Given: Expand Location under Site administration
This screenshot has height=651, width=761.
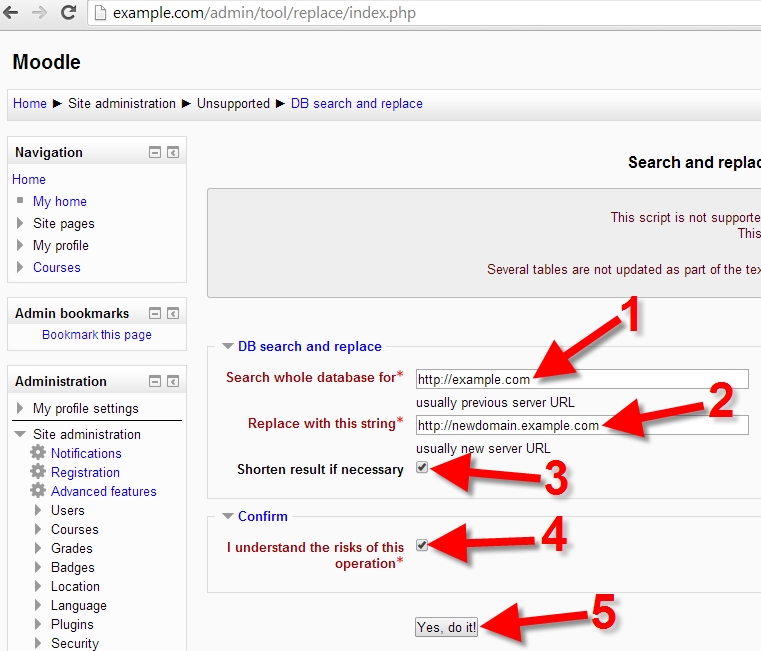Looking at the screenshot, I should 38,586.
